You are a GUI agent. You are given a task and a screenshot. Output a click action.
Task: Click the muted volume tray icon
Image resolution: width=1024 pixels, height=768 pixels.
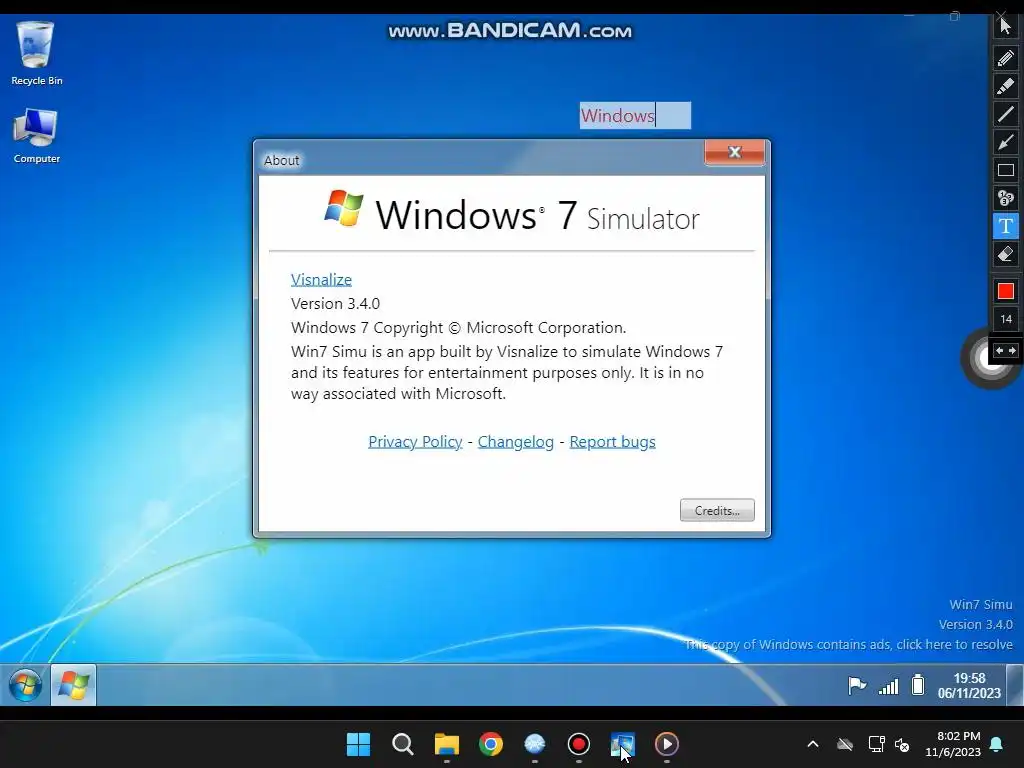(903, 744)
